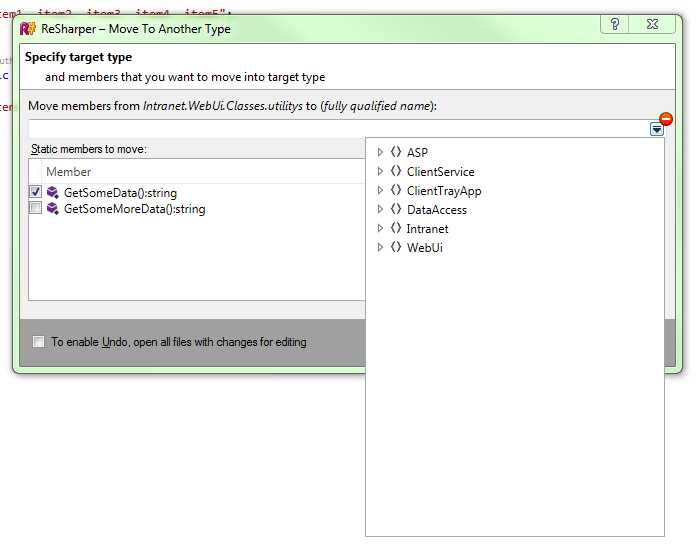Open the target type dropdown arrow

tap(657, 130)
